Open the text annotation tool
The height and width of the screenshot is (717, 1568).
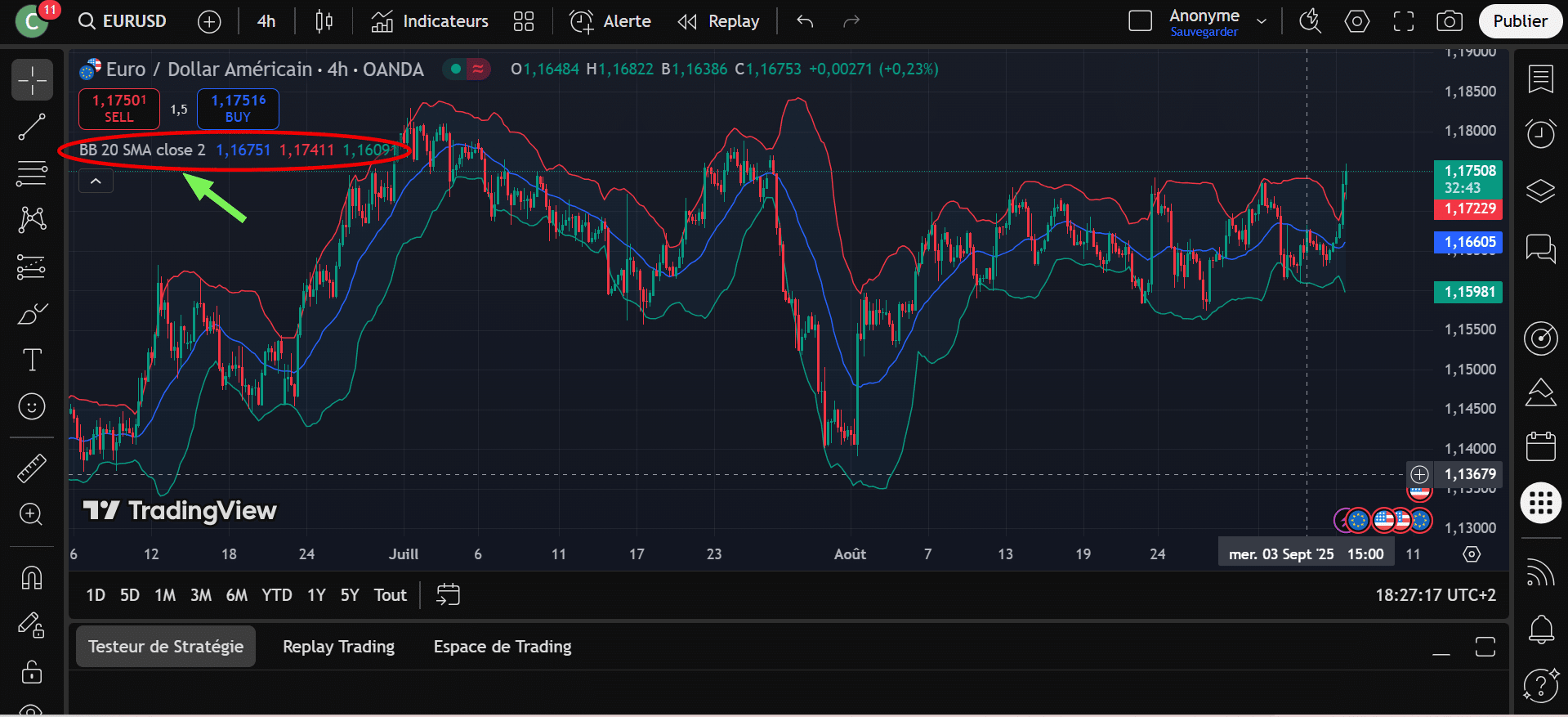coord(32,360)
